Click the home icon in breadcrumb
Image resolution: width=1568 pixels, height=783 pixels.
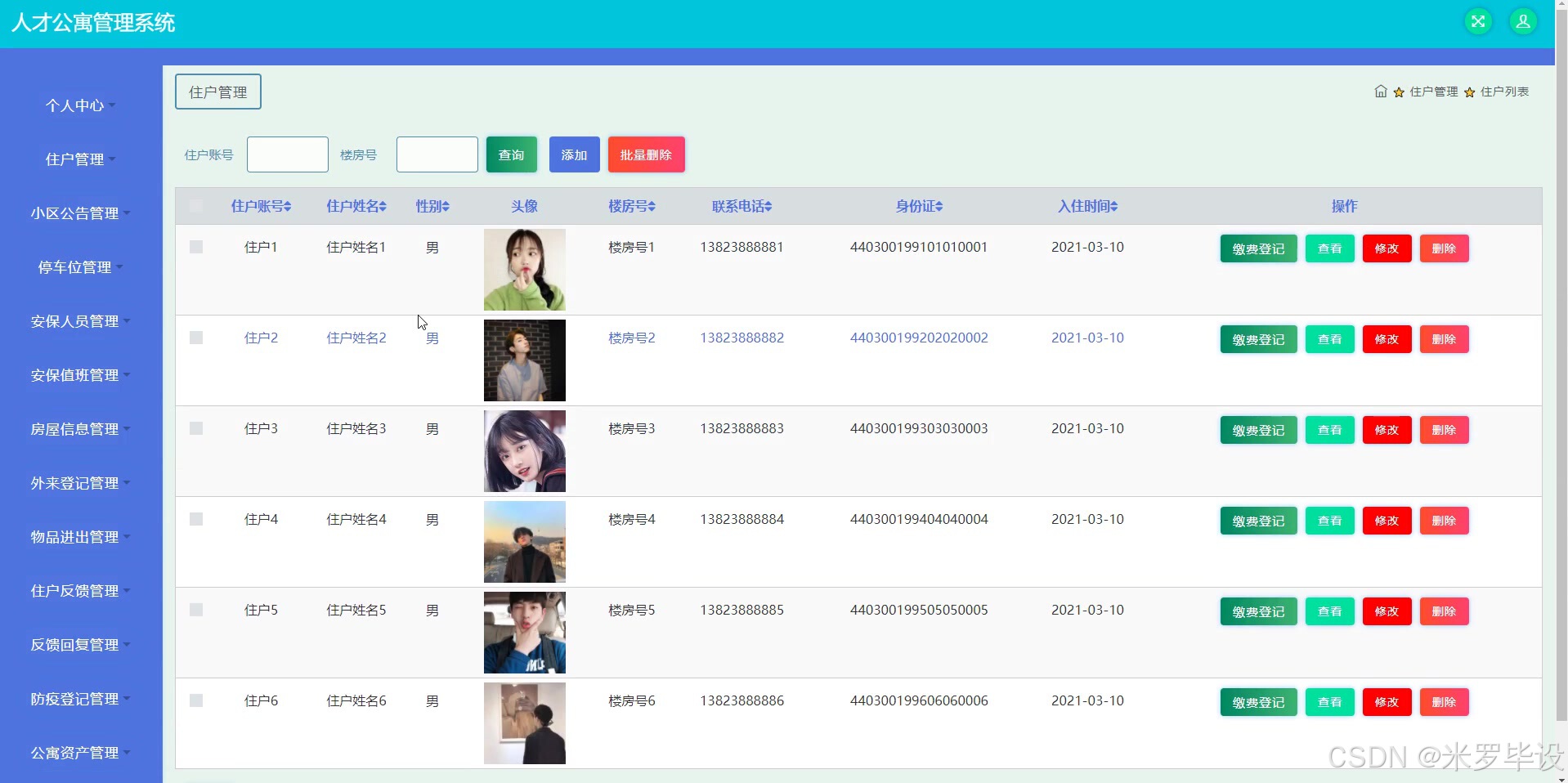point(1381,92)
